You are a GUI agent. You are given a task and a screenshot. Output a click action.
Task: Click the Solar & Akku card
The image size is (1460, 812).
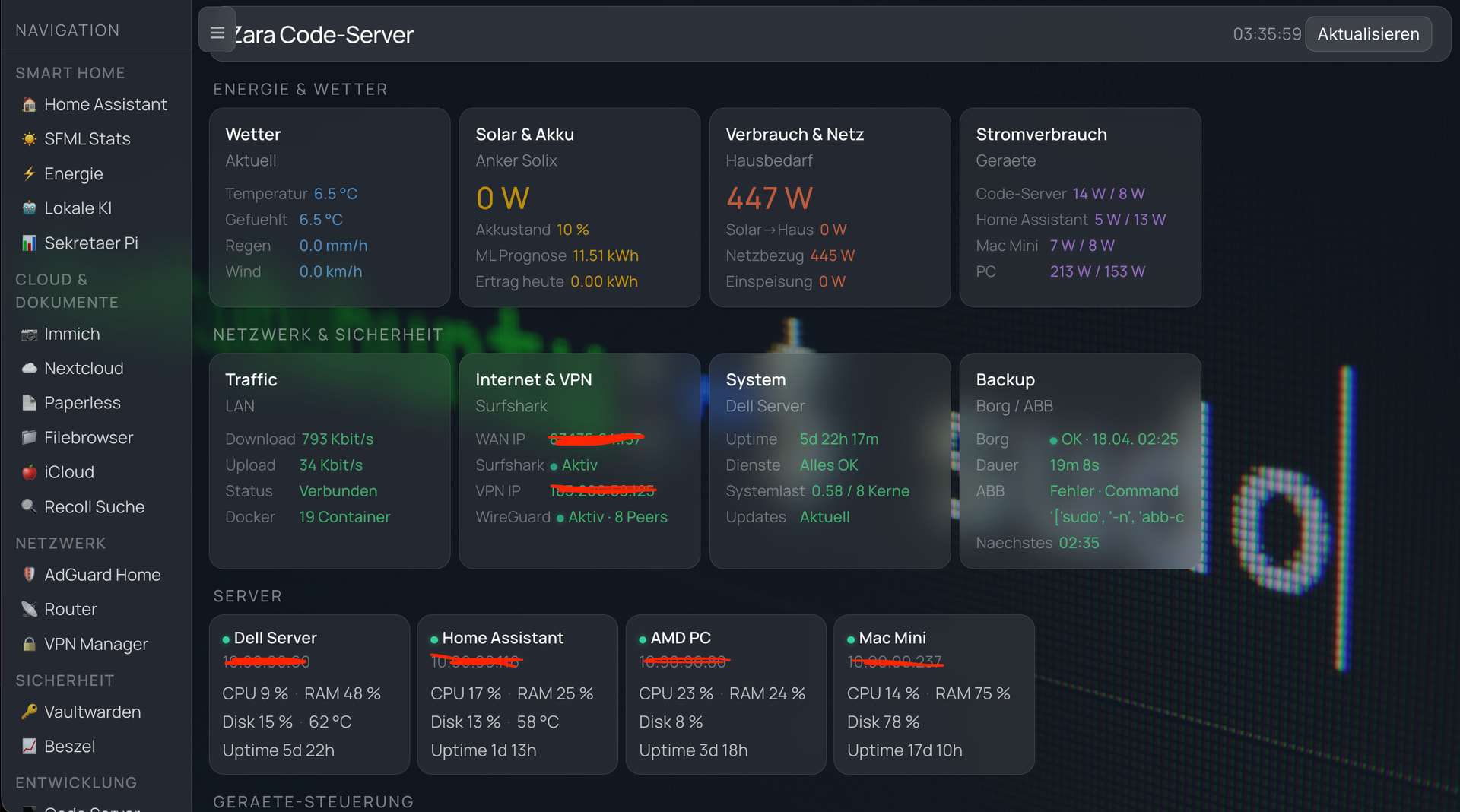[x=579, y=208]
